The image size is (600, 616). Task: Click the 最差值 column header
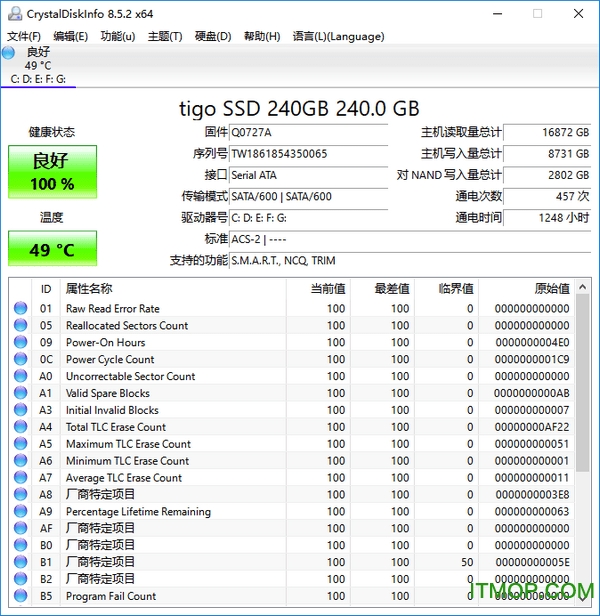click(x=382, y=289)
